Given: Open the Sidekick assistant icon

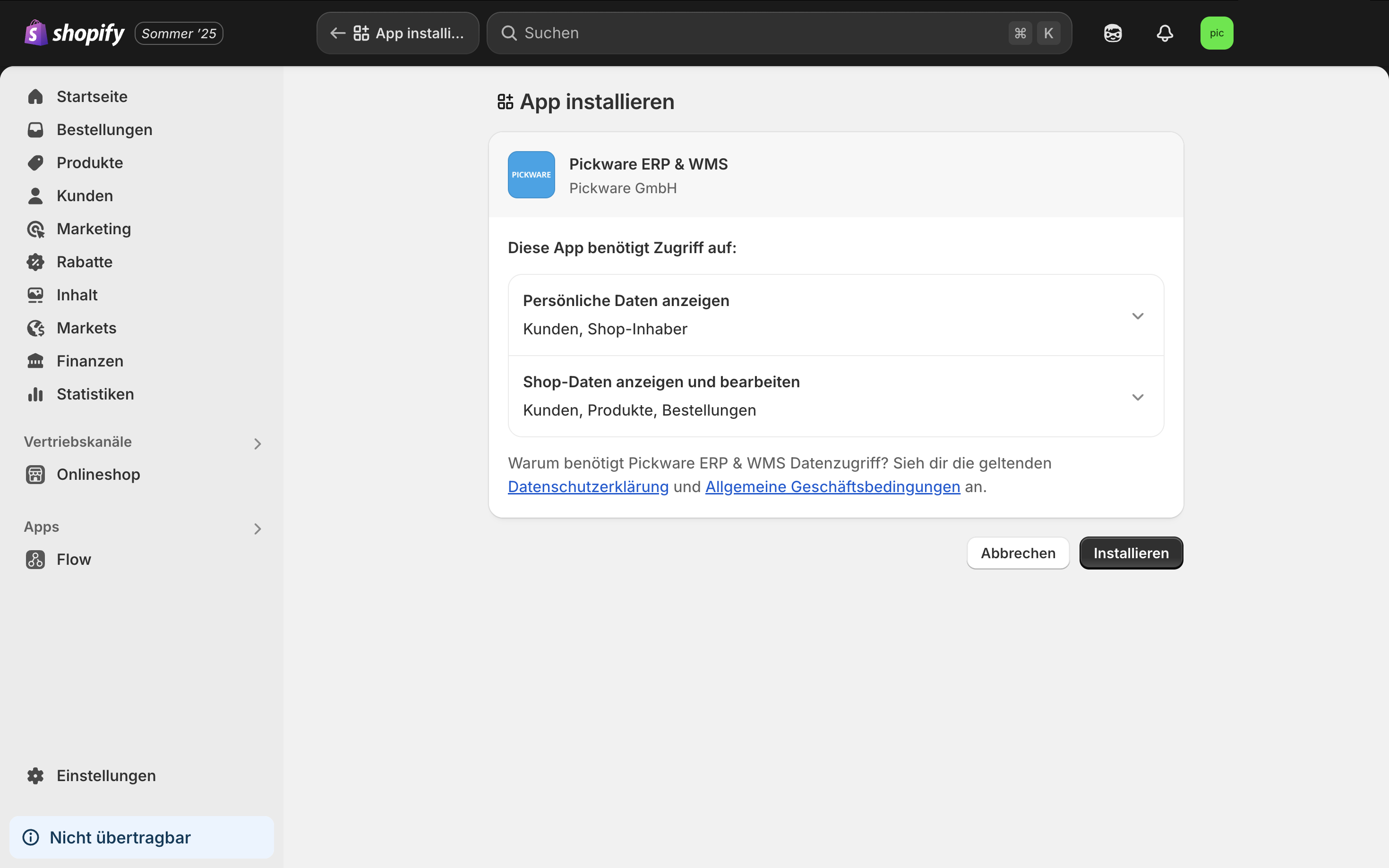Looking at the screenshot, I should pos(1112,34).
